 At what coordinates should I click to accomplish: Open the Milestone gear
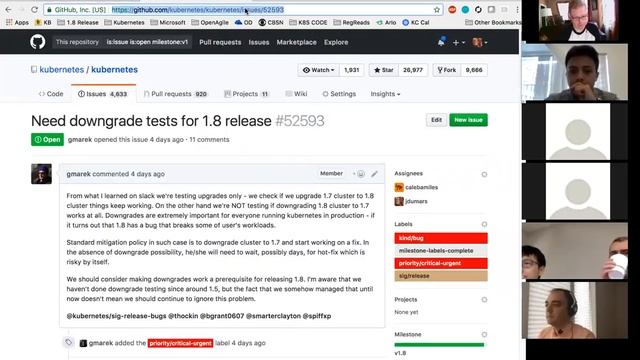pos(484,334)
